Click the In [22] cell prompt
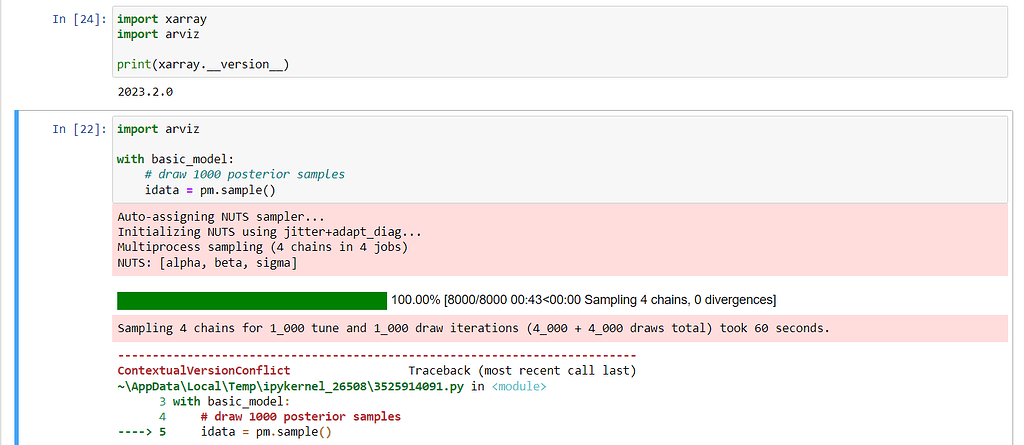The image size is (1024, 445). point(78,129)
